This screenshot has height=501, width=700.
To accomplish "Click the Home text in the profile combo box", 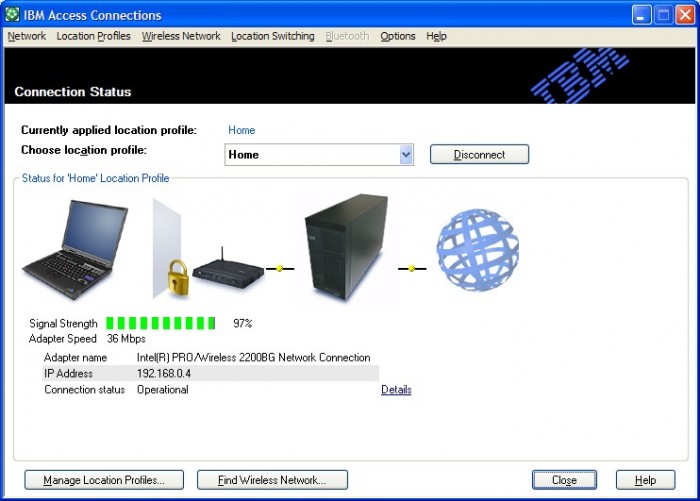I will 243,155.
